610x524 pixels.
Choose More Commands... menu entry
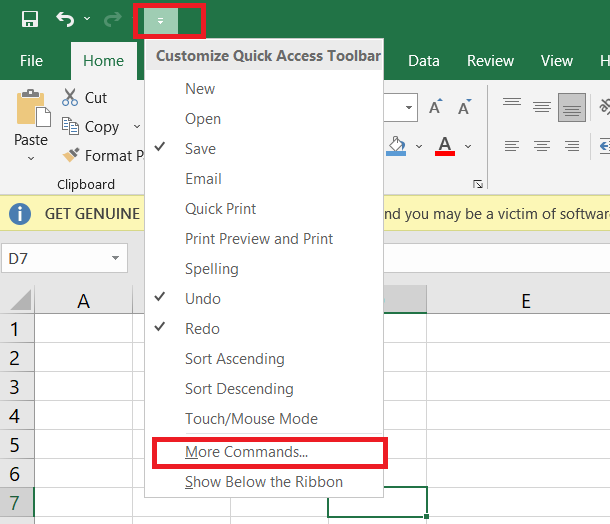tap(264, 452)
